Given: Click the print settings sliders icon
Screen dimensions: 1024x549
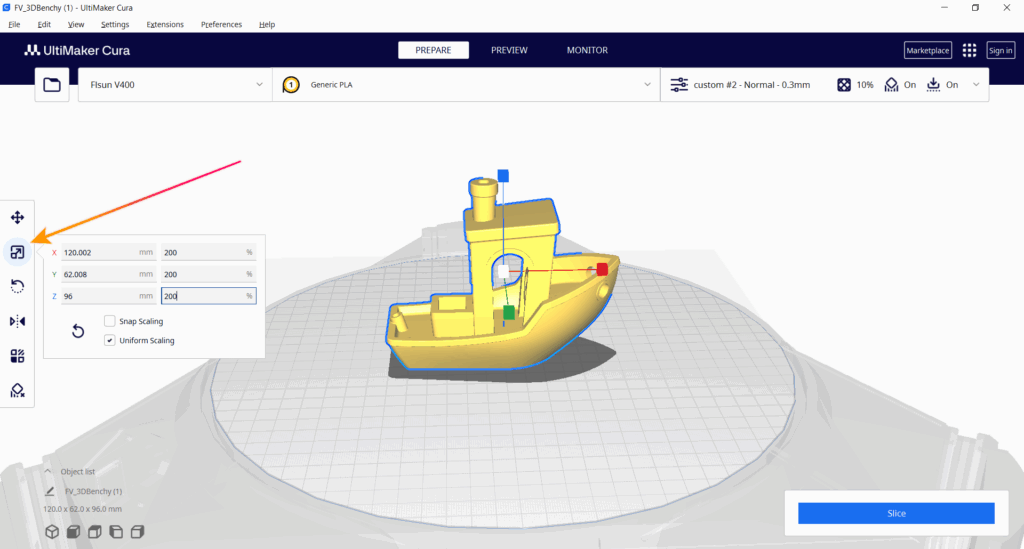Looking at the screenshot, I should (679, 85).
